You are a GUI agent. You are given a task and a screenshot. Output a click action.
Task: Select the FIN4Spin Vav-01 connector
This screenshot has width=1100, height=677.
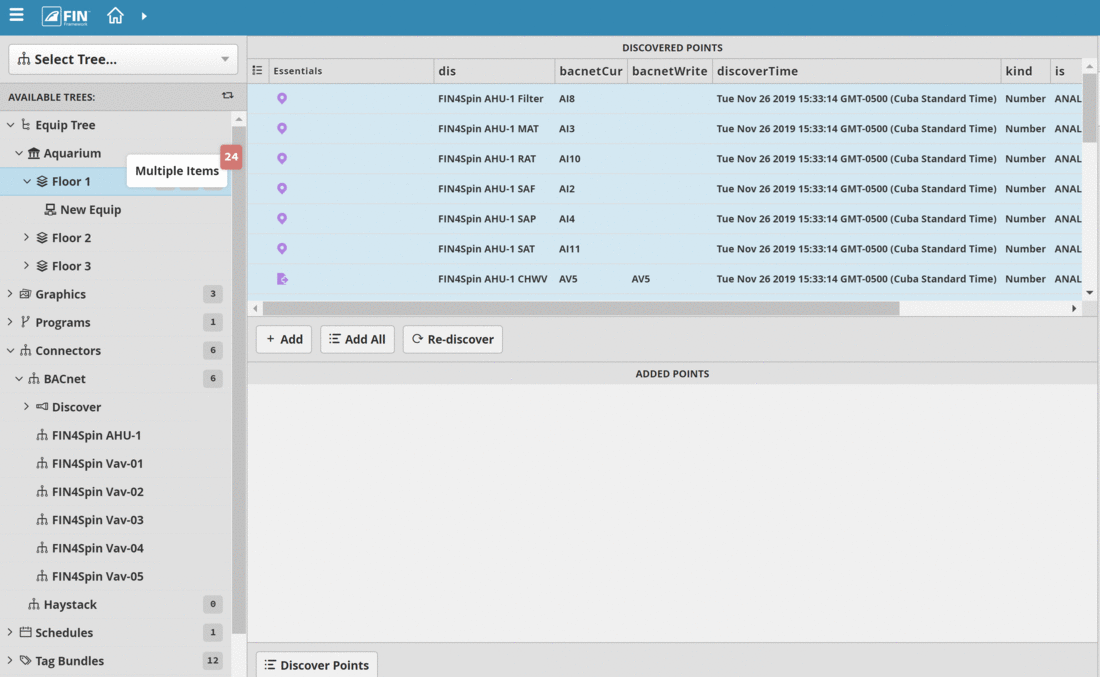pos(98,463)
